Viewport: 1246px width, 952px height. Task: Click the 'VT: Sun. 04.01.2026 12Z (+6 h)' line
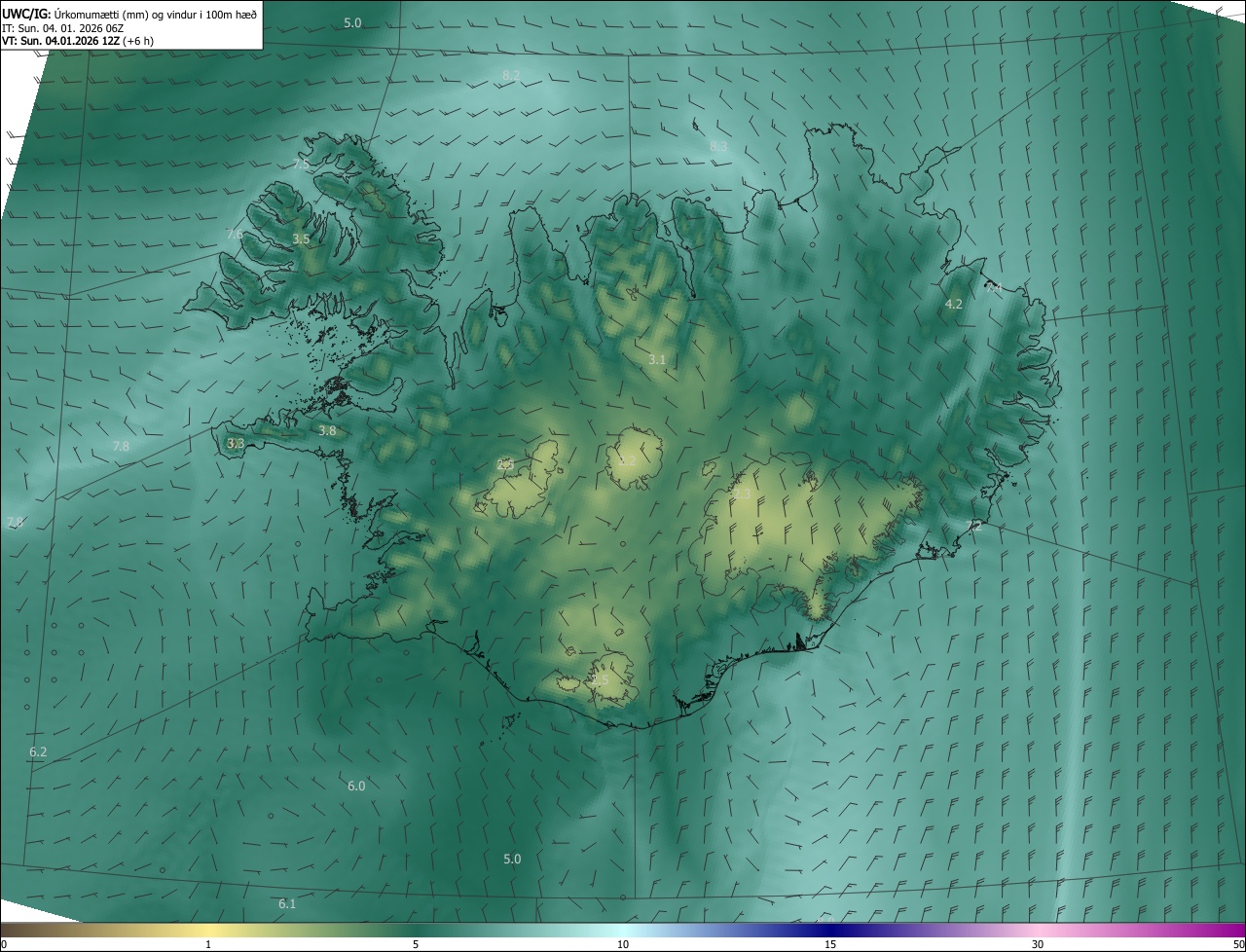[x=77, y=41]
